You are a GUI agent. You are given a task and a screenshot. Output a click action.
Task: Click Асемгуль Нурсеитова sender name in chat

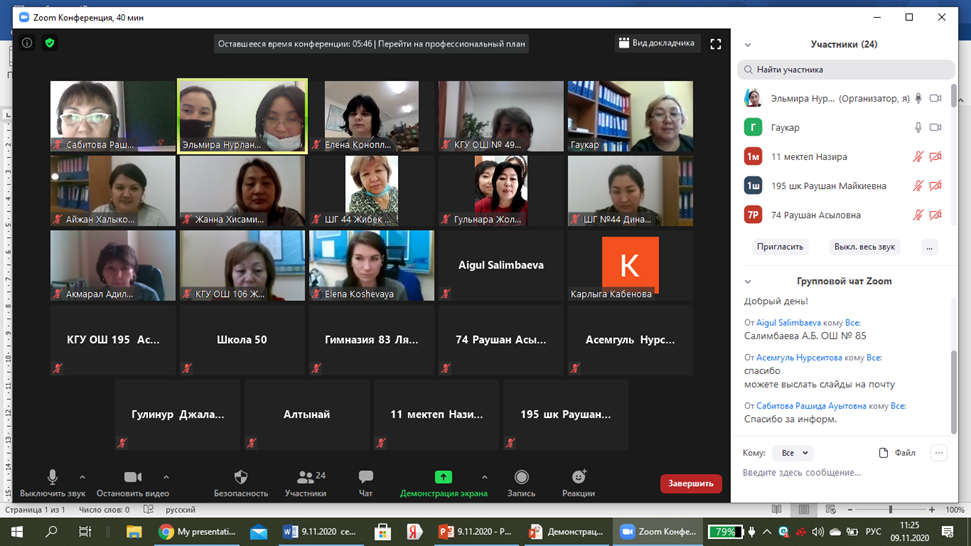click(x=799, y=357)
